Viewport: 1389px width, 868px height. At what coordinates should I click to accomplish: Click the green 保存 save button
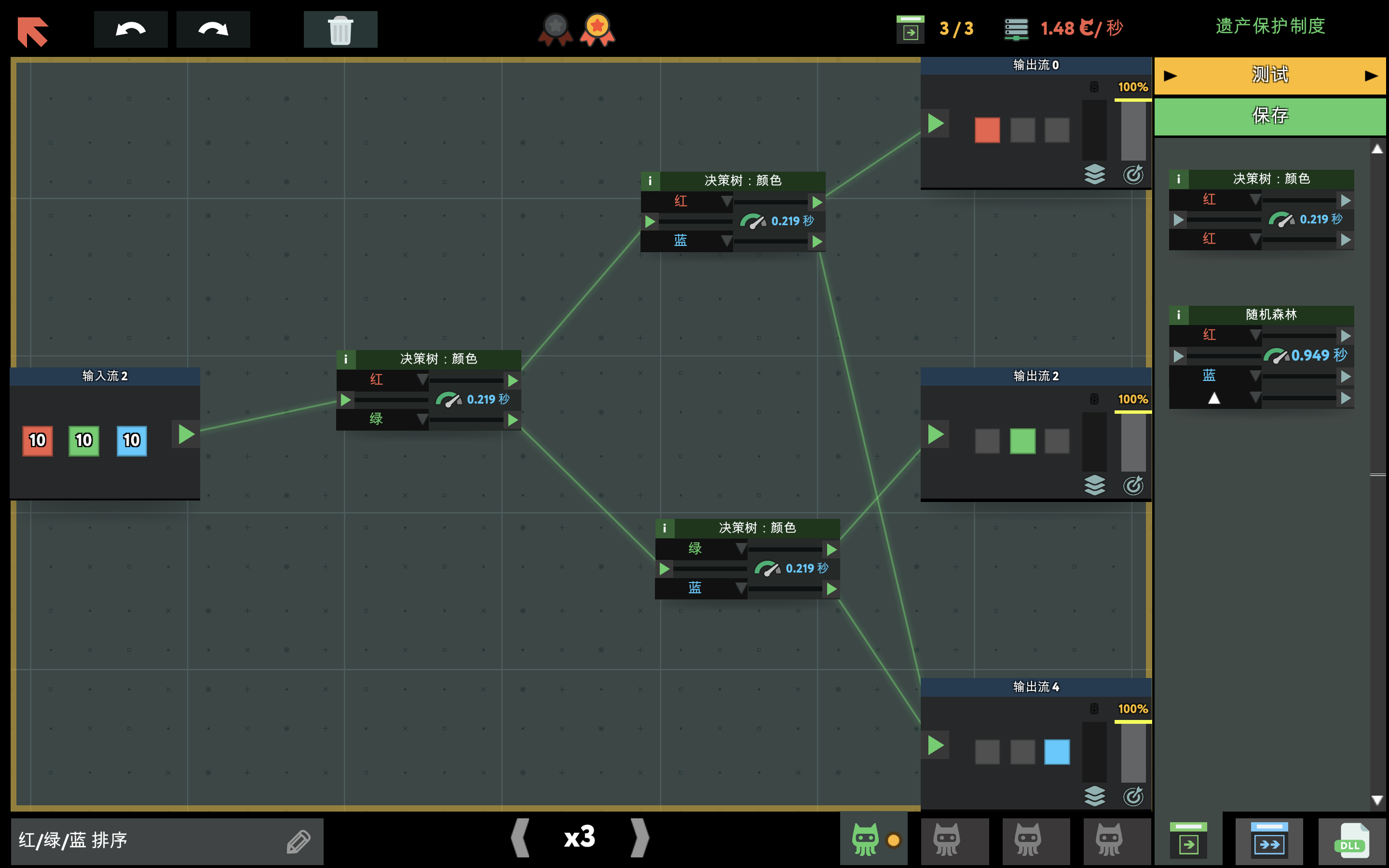pyautogui.click(x=1269, y=116)
